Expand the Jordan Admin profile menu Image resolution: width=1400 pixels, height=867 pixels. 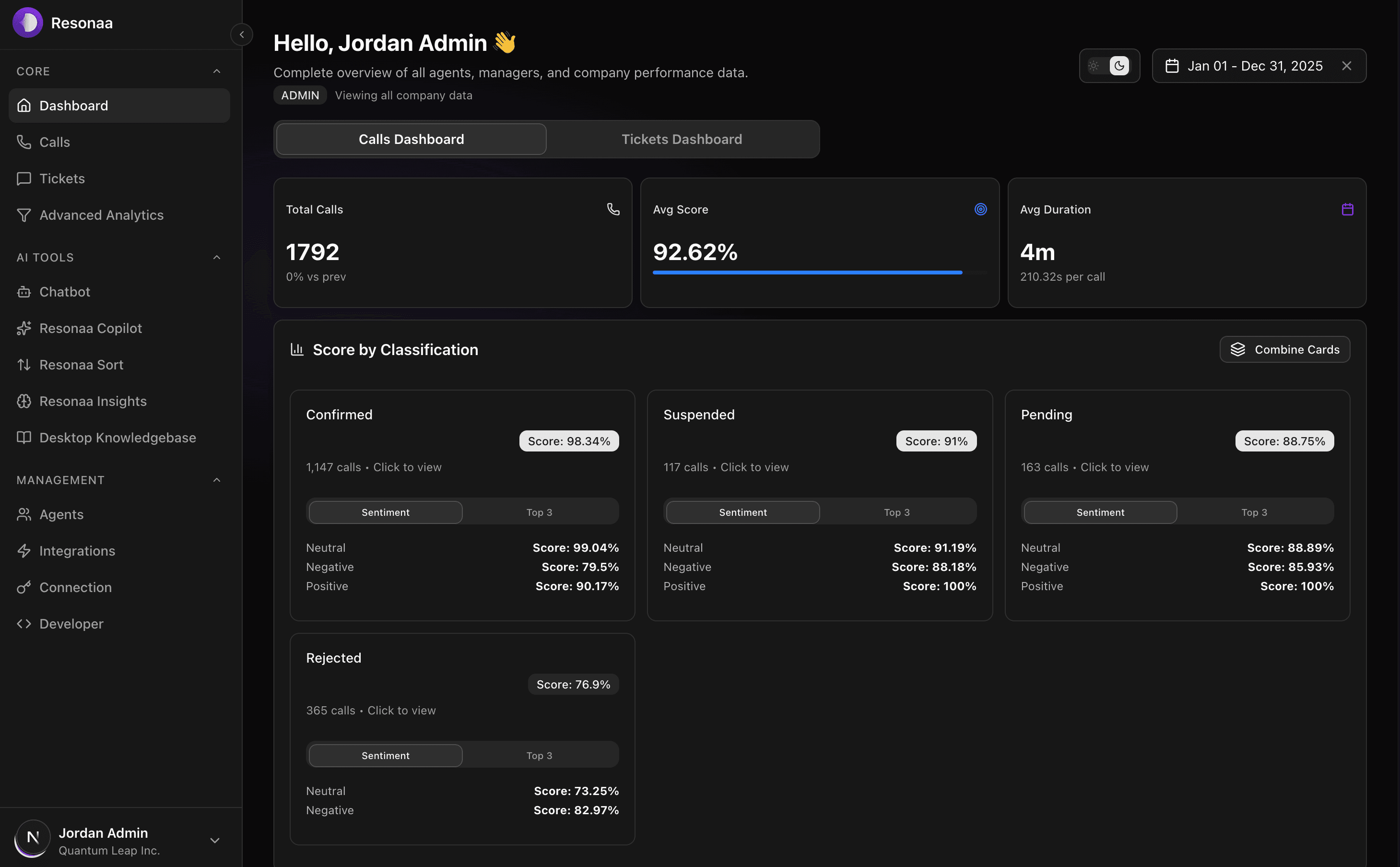(x=215, y=840)
